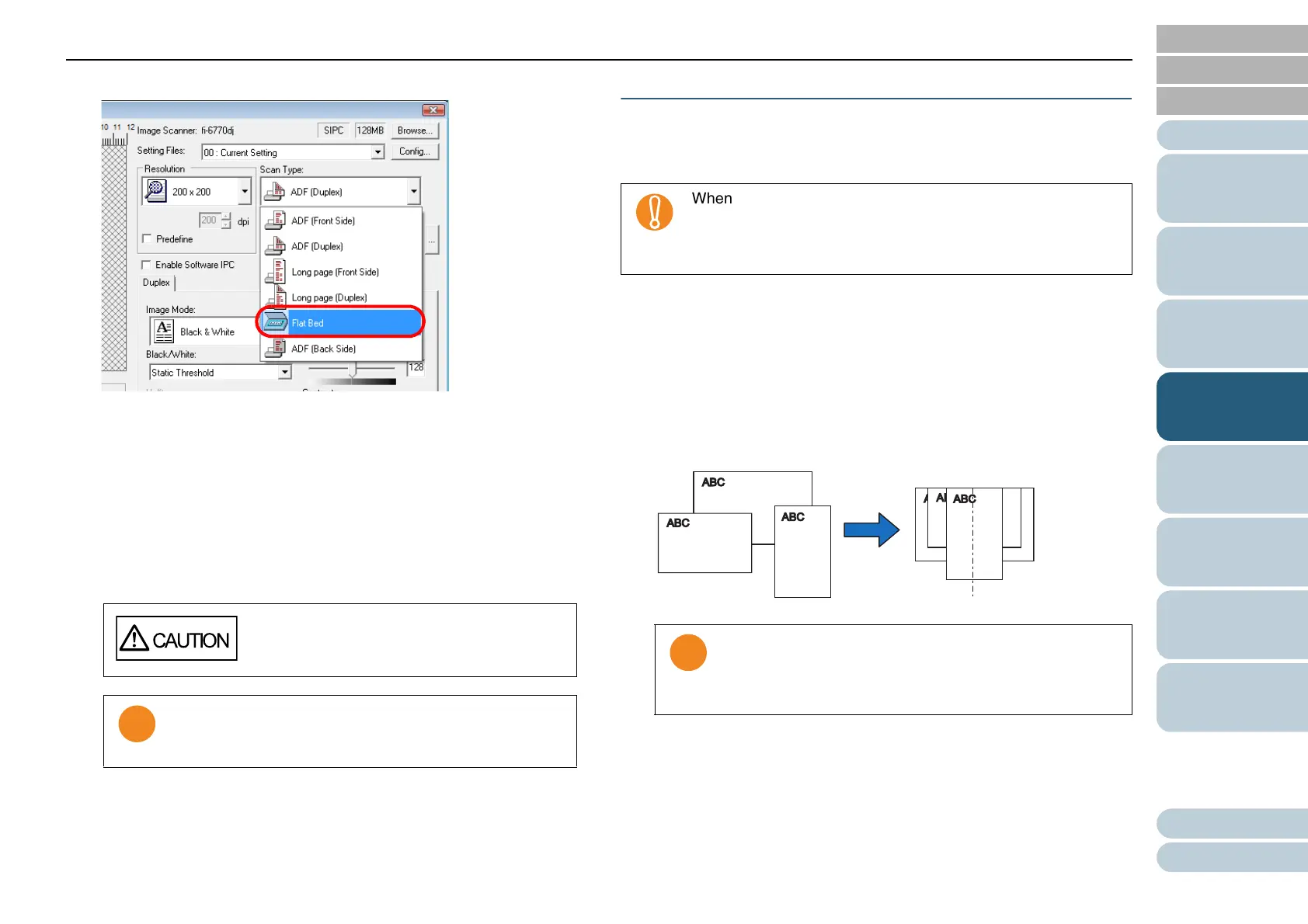This screenshot has width=1308, height=924.
Task: Enable the Software IPC checkbox
Action: coord(146,265)
